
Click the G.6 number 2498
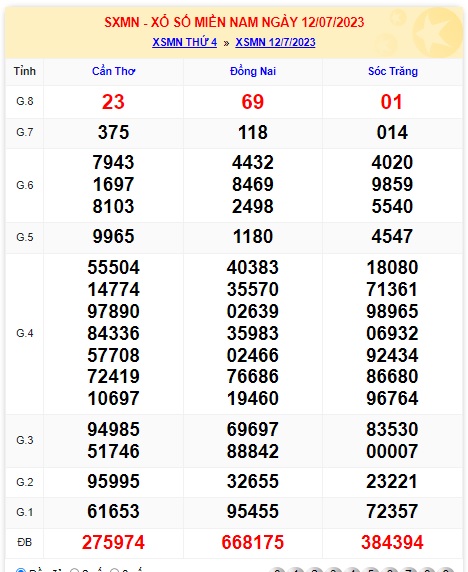[253, 206]
